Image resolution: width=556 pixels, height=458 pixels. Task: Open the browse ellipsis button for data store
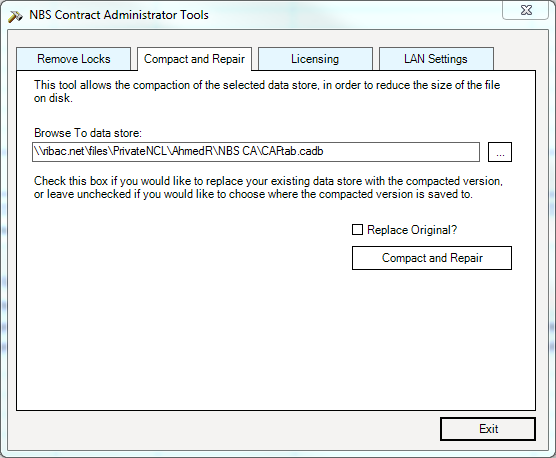click(500, 152)
